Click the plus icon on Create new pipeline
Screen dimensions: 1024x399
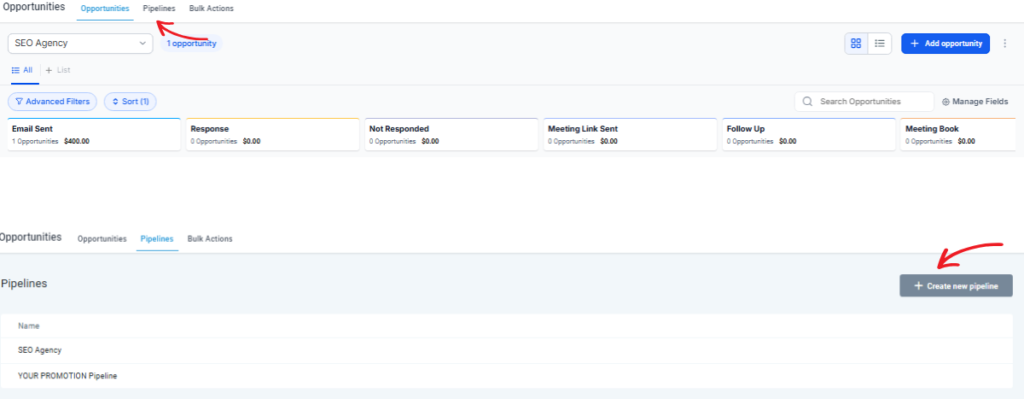[918, 286]
